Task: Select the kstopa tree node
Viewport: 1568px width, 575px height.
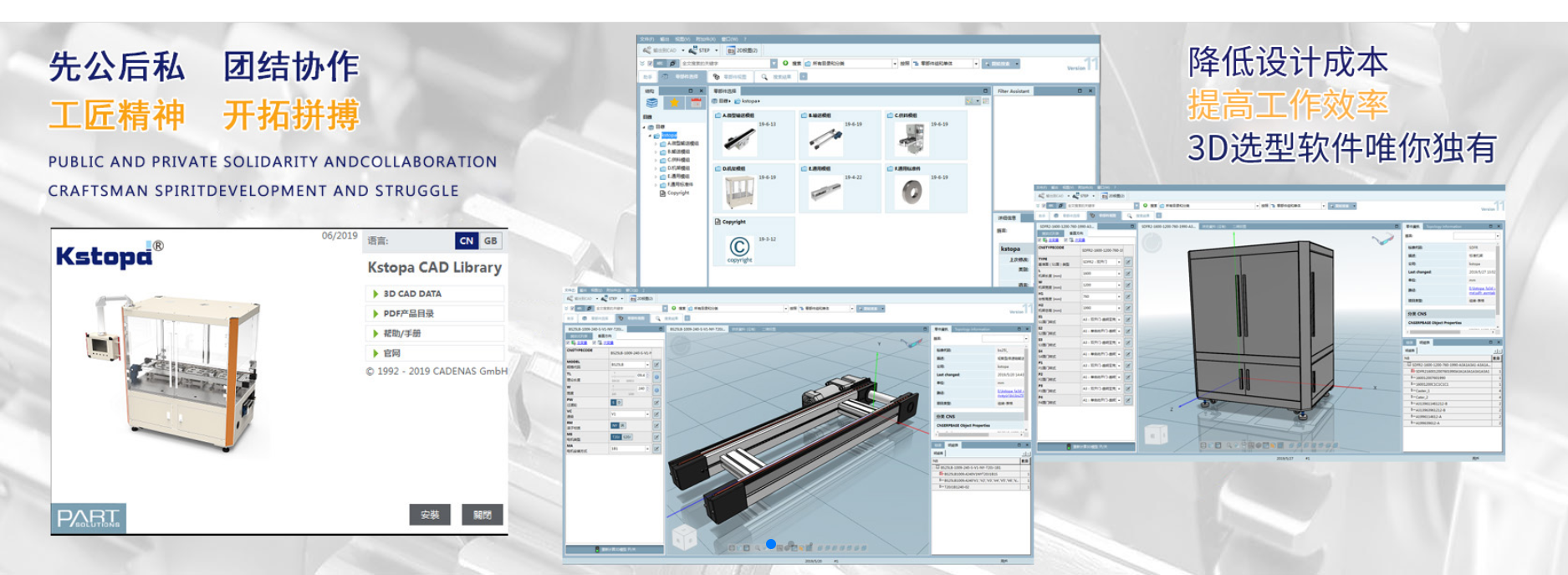Action: [x=669, y=135]
